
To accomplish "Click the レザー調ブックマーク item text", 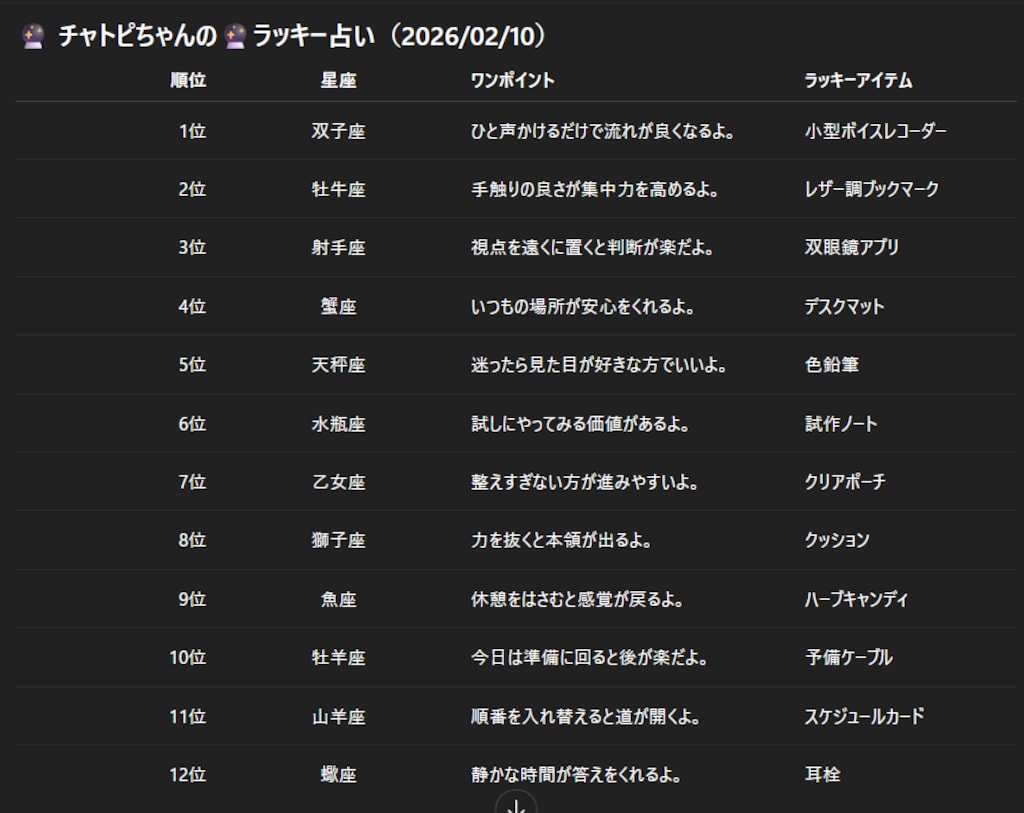I will [x=871, y=189].
